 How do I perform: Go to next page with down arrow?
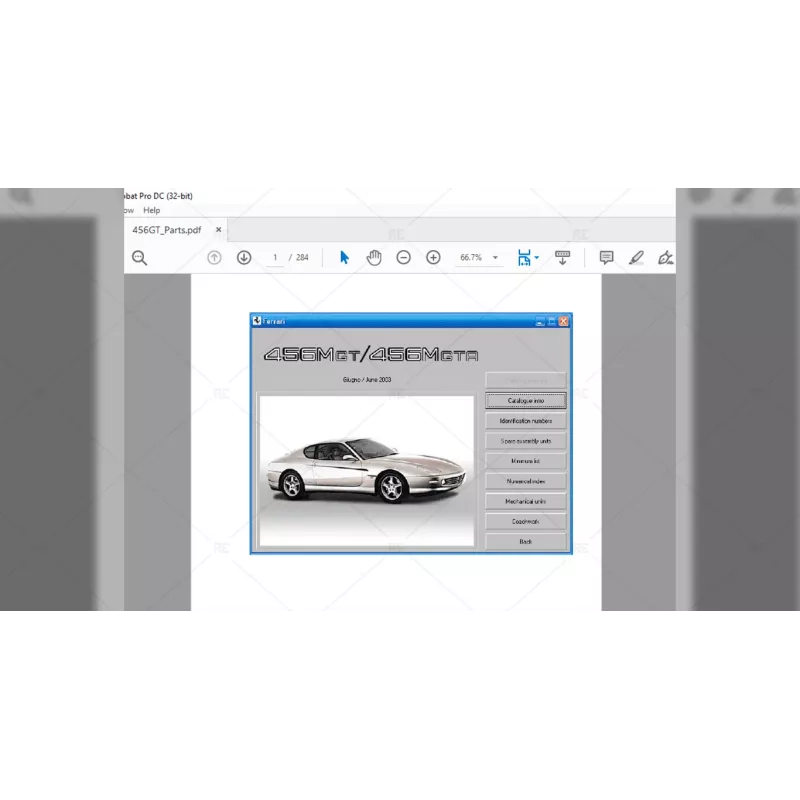[x=244, y=257]
